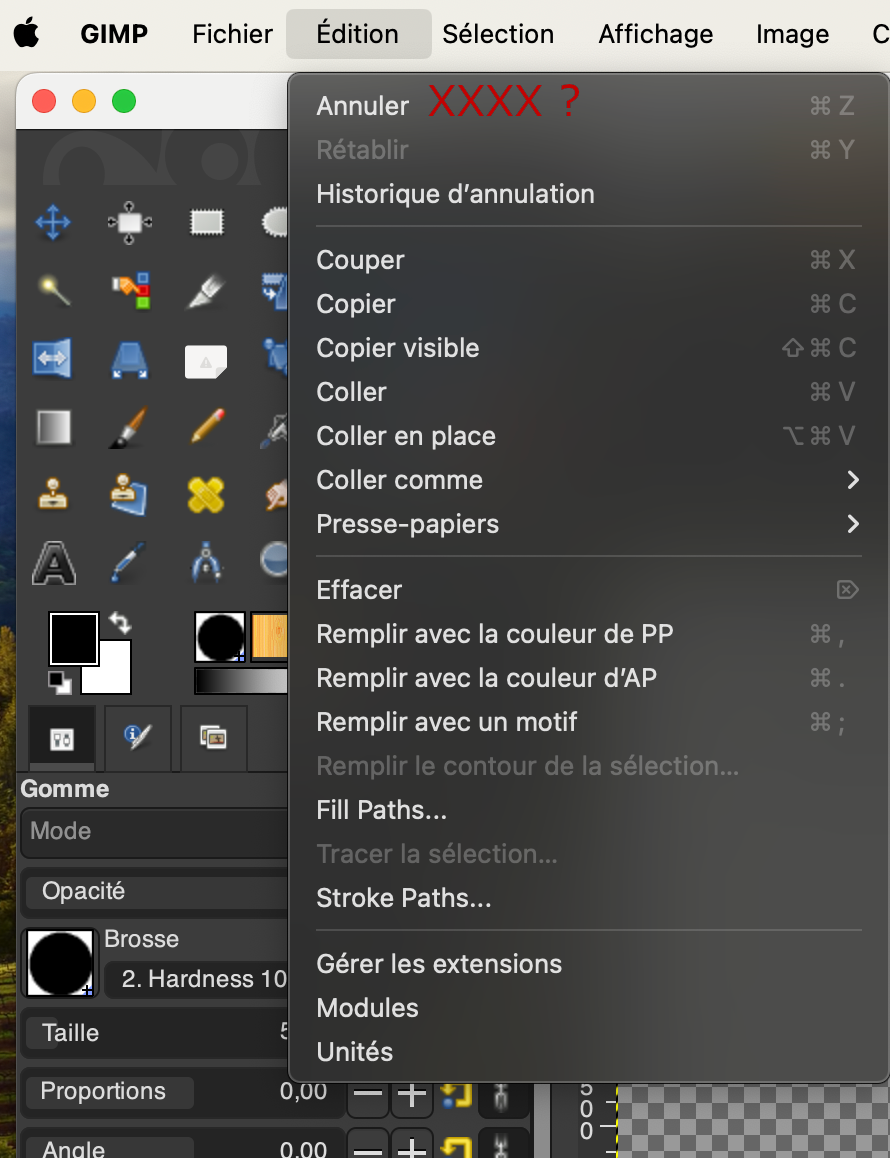Select the Flip tool

click(53, 358)
